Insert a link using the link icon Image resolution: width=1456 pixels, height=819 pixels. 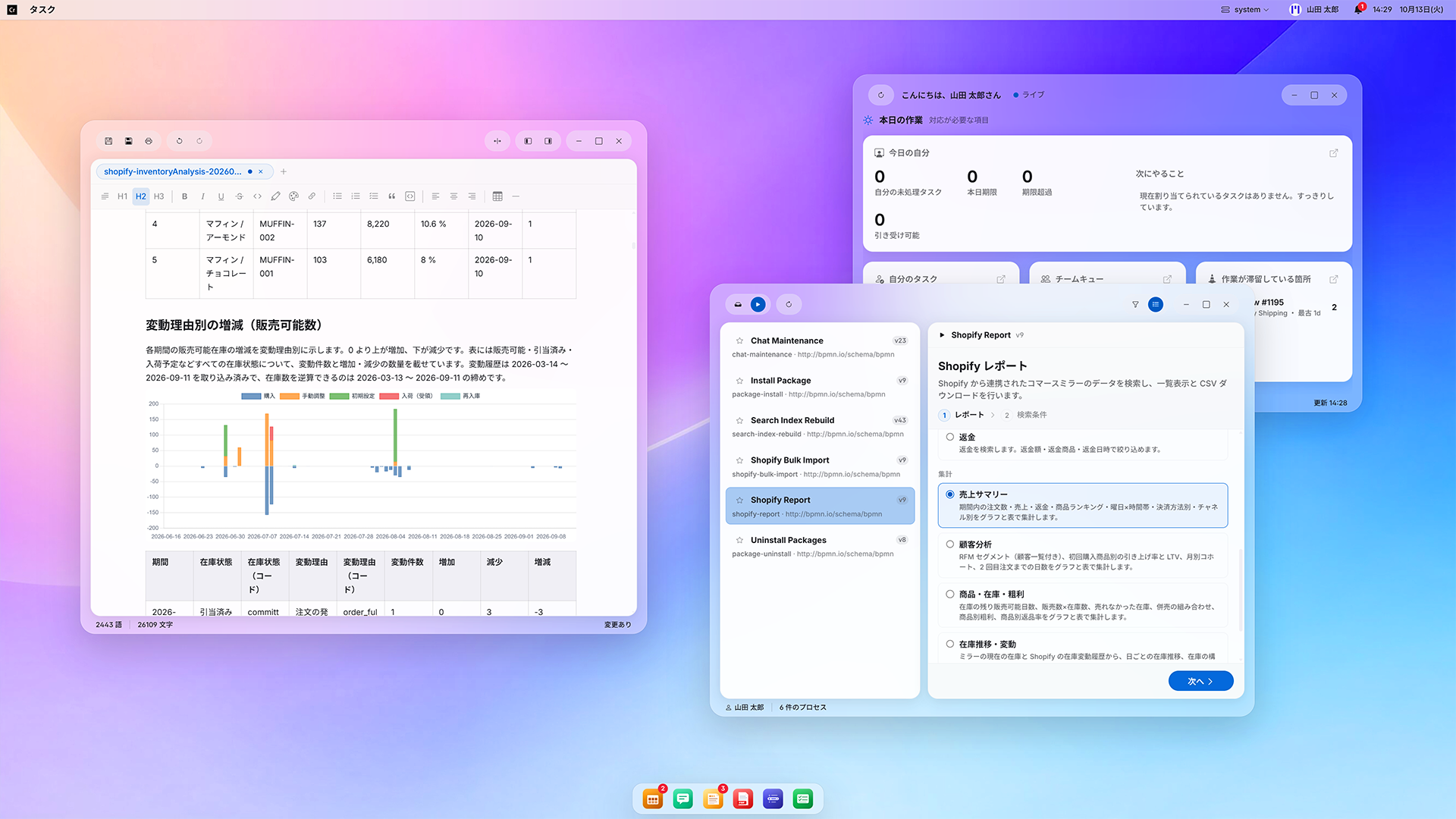pos(312,196)
